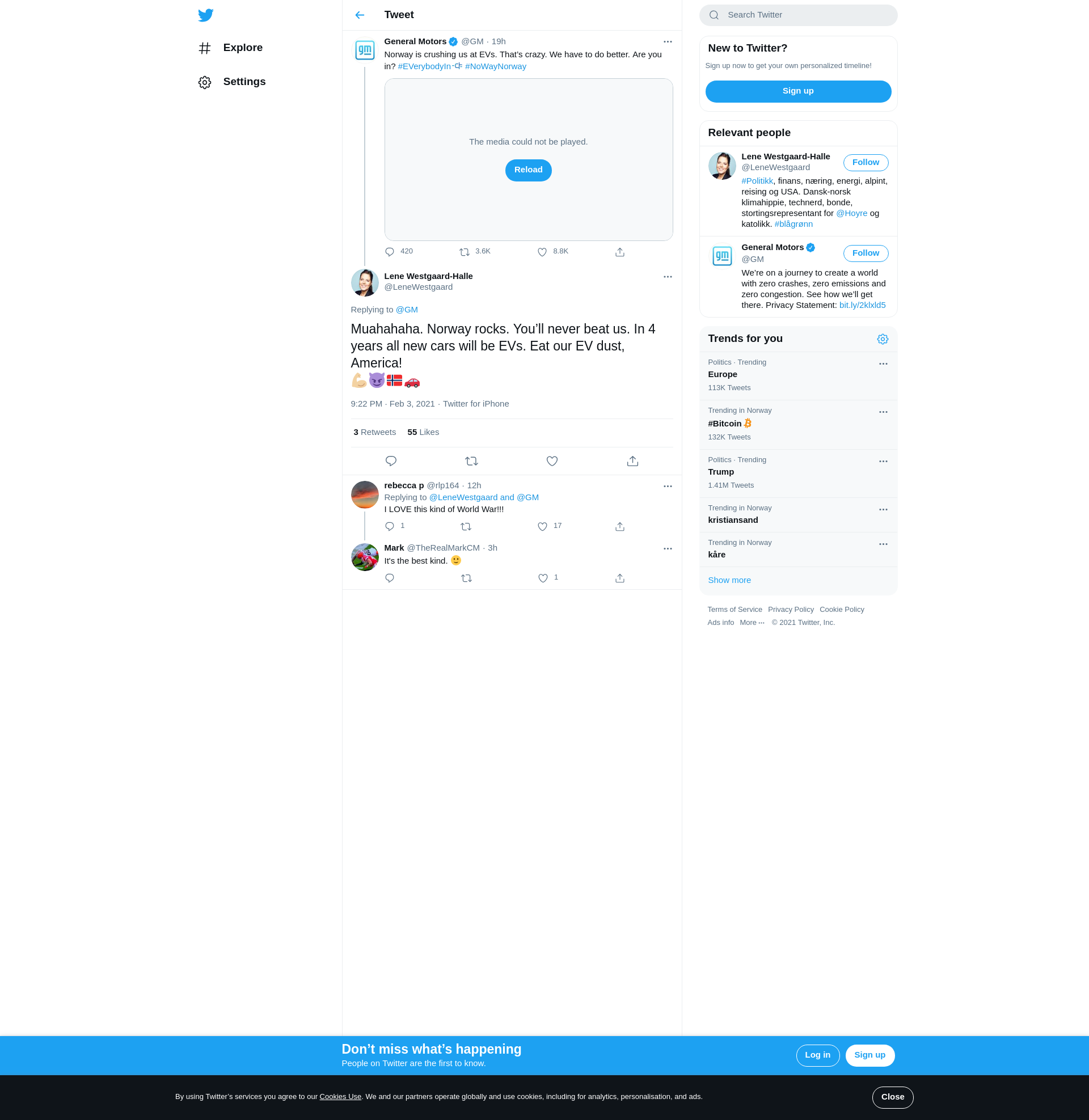
Task: Open Trends settings gear icon
Action: click(883, 339)
